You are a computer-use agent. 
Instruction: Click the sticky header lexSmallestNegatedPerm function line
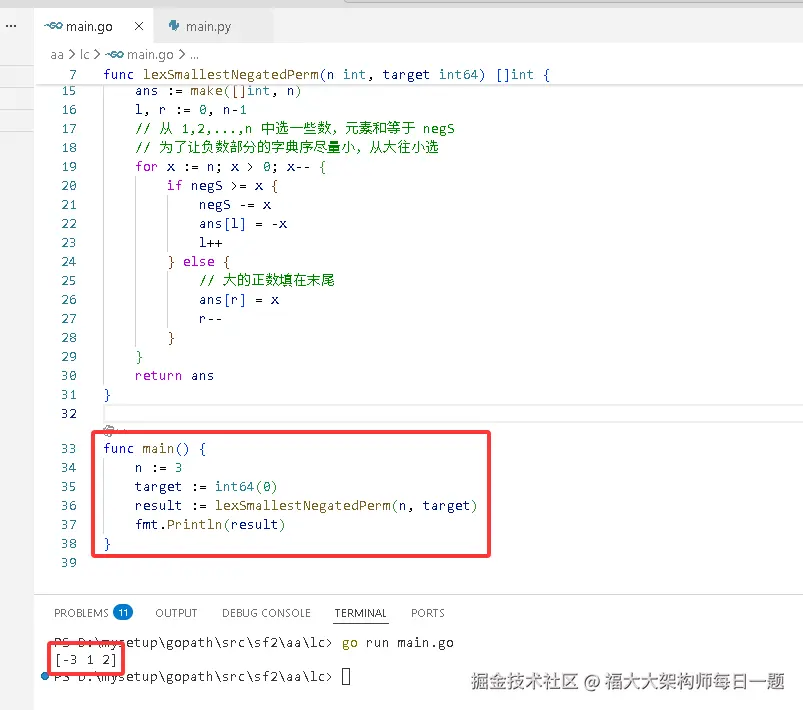pyautogui.click(x=326, y=75)
